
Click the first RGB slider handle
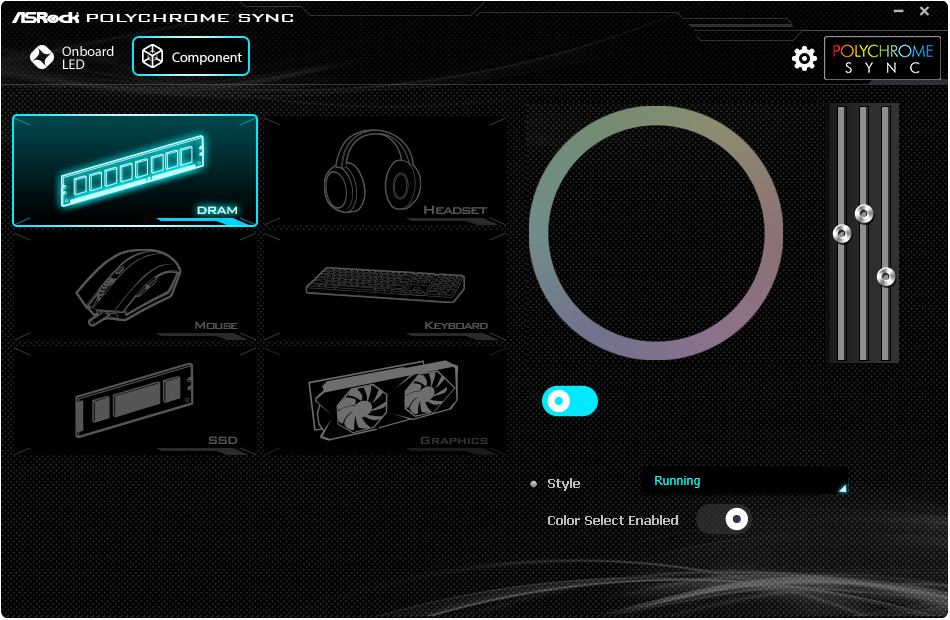pyautogui.click(x=842, y=233)
